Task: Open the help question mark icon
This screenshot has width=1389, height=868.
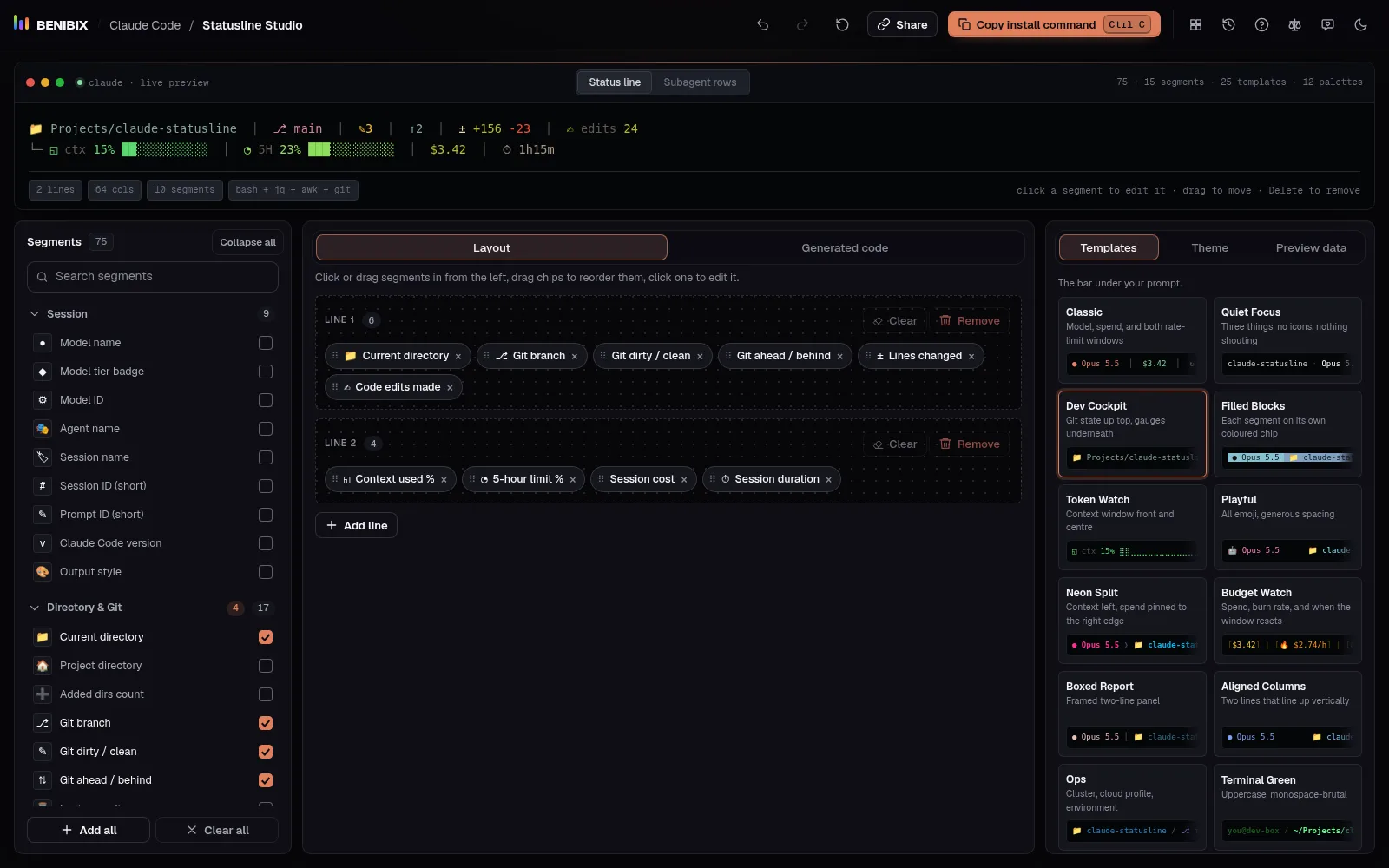Action: [1261, 25]
